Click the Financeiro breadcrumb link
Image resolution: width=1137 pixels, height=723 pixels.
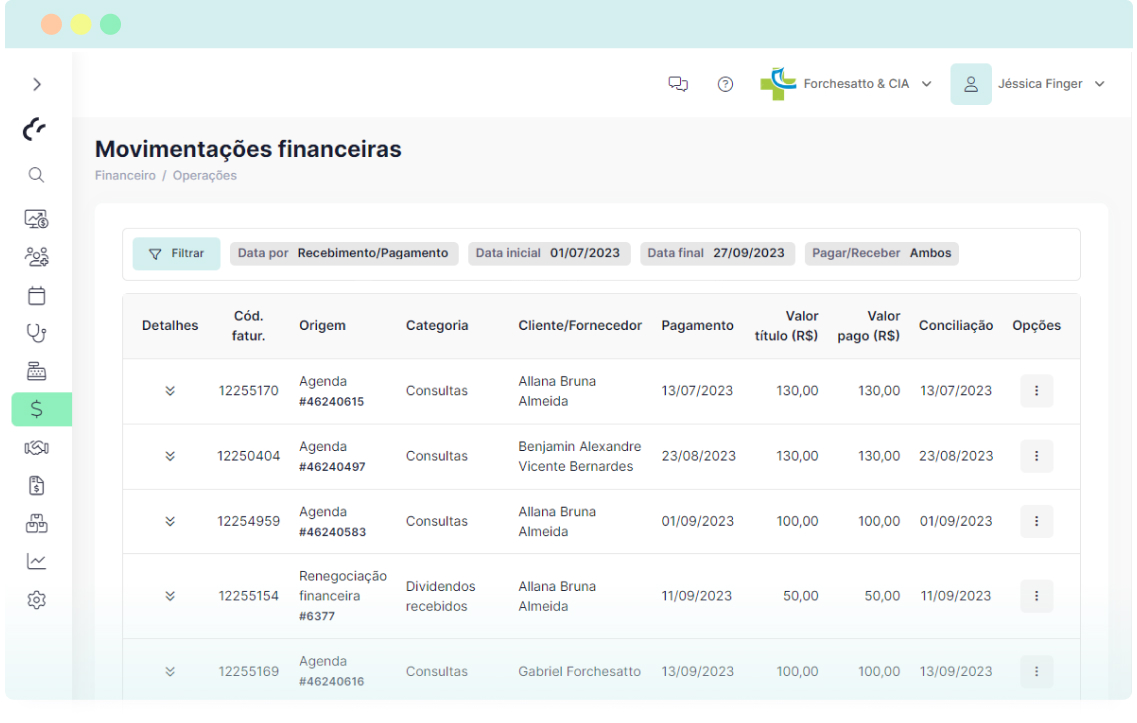125,176
